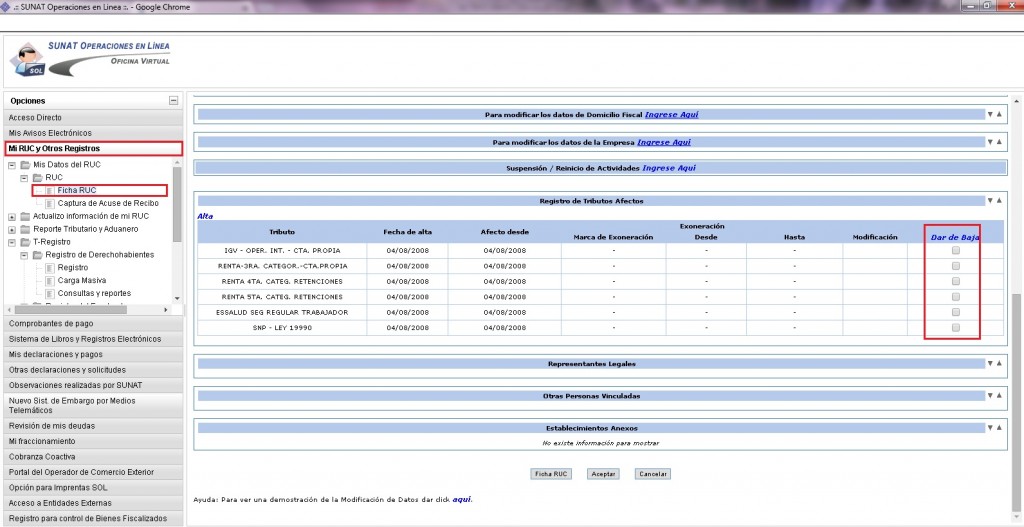Click the Actualizo información de mi RUC folder icon

click(25, 216)
